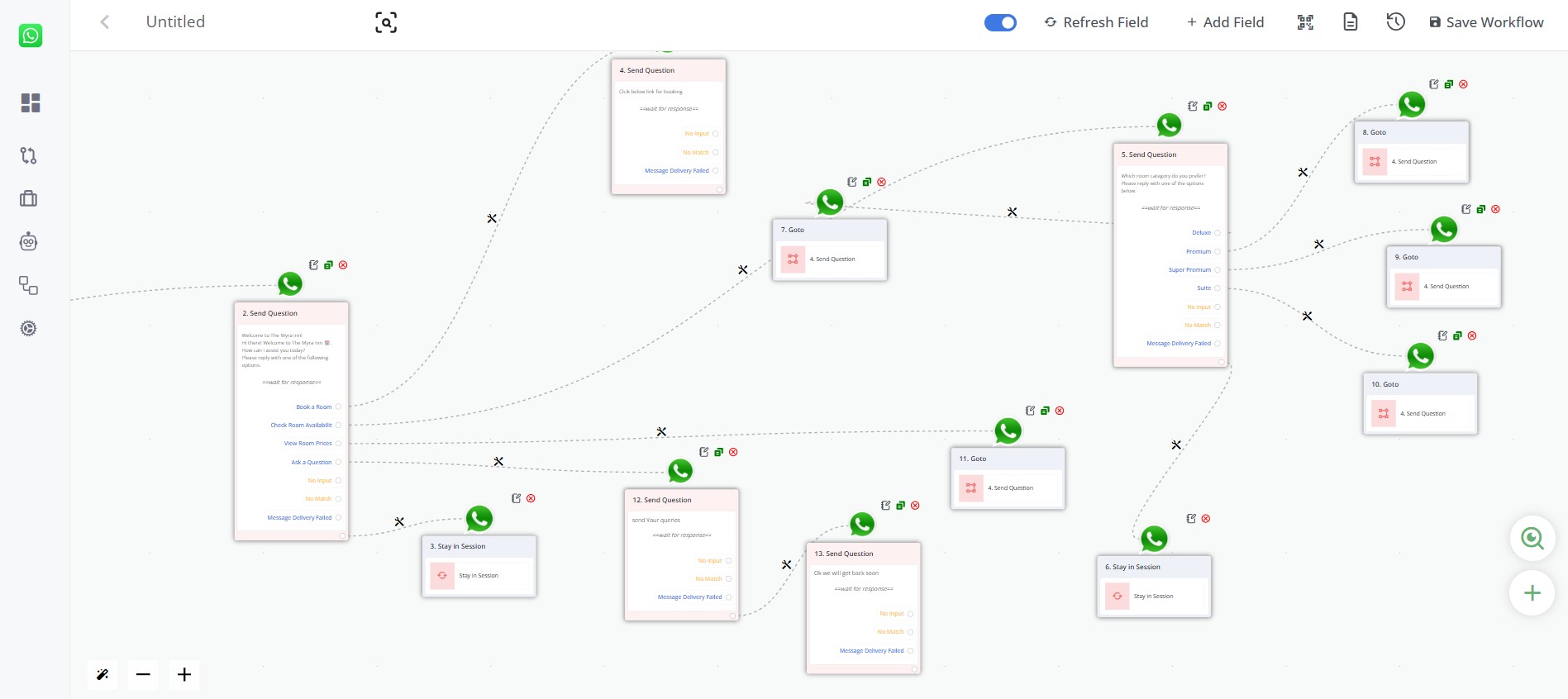Viewport: 1568px width, 699px height.
Task: Click the WhatsApp icon above 11. Goto
Action: coord(1008,430)
